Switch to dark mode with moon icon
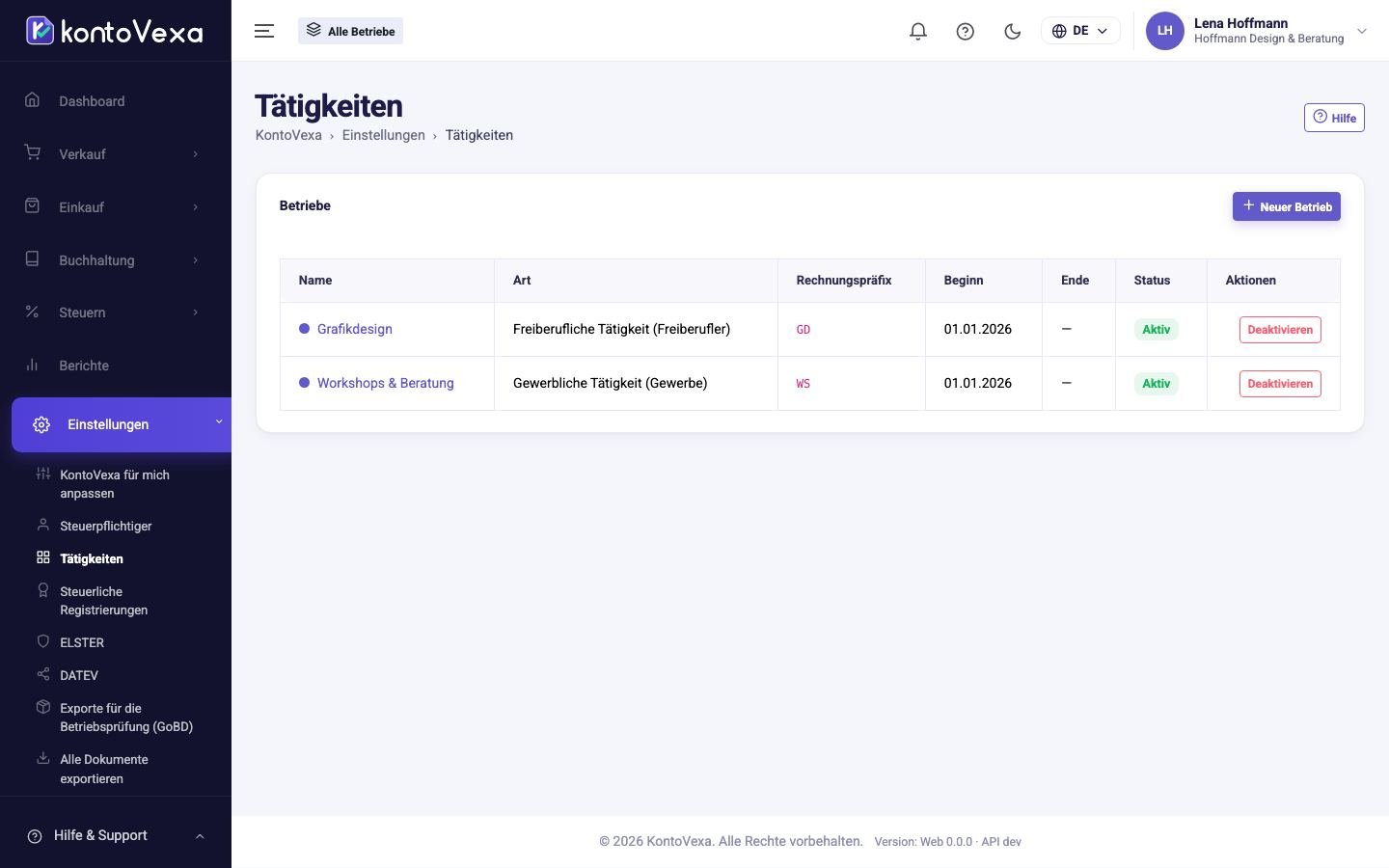Viewport: 1389px width, 868px height. click(1012, 31)
